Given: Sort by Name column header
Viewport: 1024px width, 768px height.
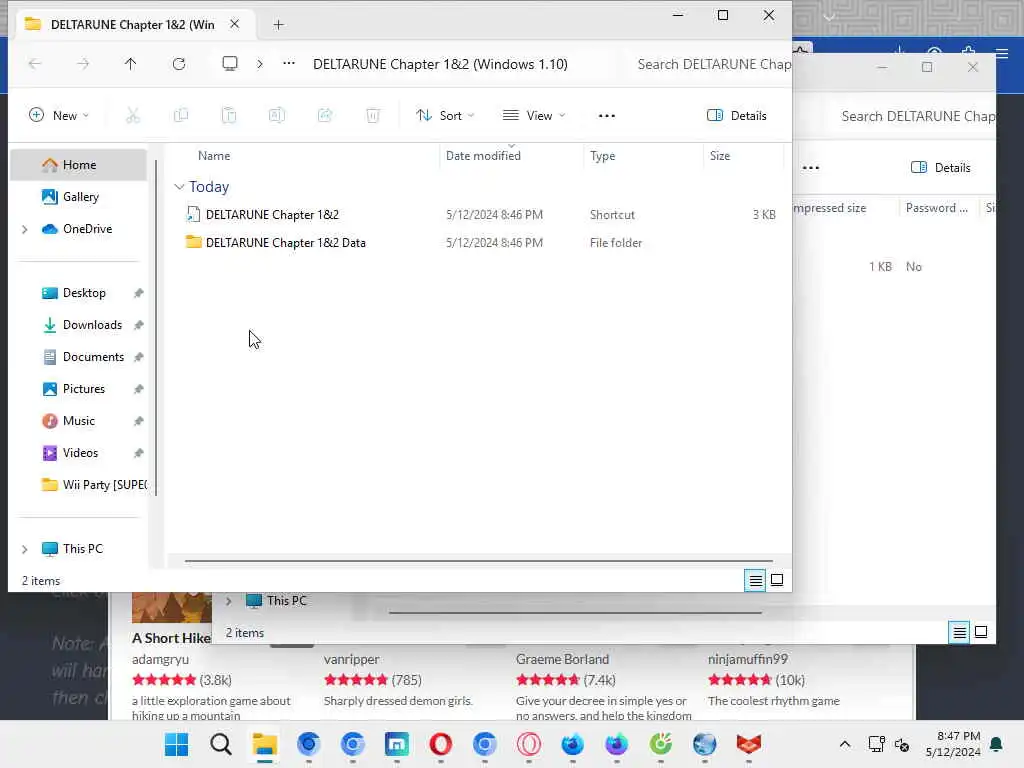Looking at the screenshot, I should click(214, 156).
